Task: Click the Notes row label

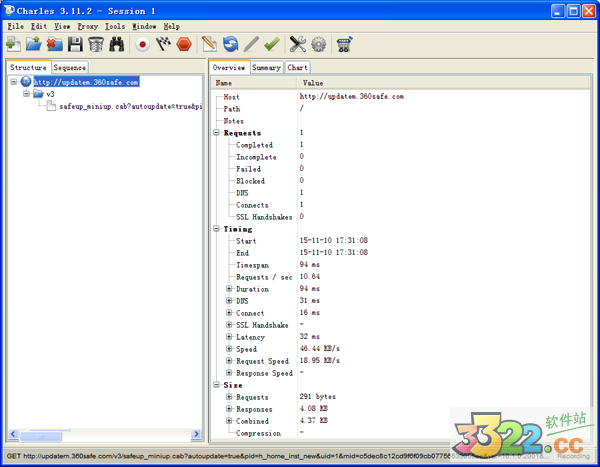Action: point(233,121)
